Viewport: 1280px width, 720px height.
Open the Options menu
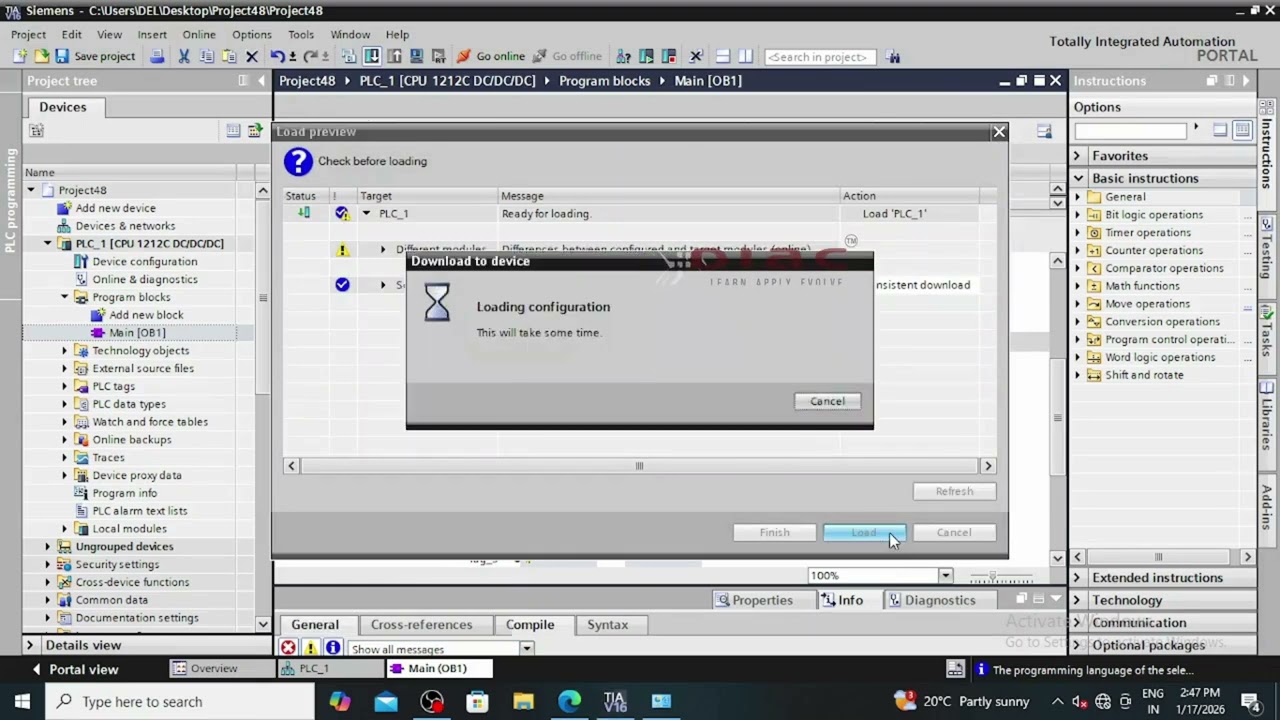point(252,34)
